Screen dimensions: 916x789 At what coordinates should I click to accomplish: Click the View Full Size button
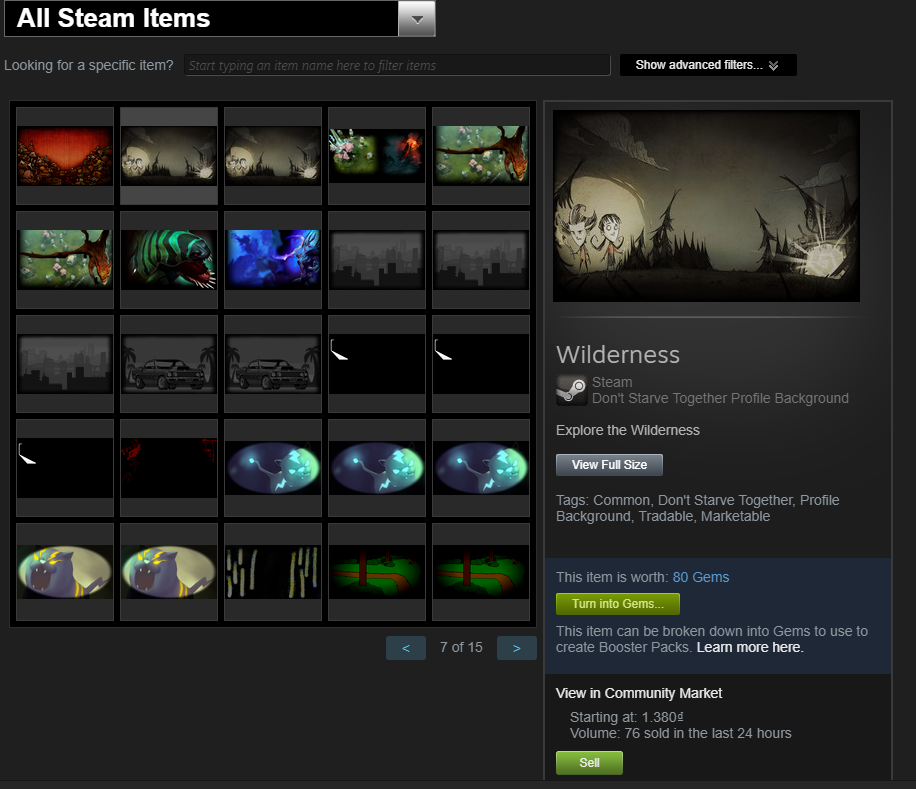point(609,465)
